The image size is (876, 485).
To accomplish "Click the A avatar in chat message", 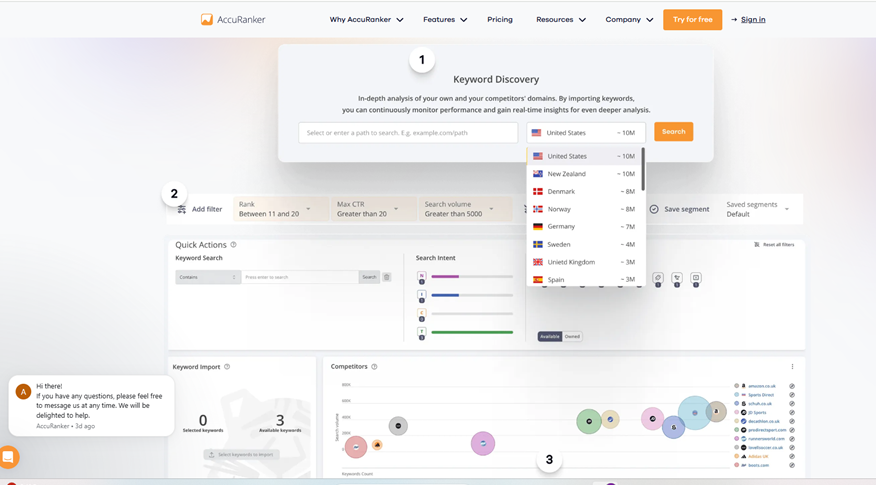I will [x=23, y=392].
